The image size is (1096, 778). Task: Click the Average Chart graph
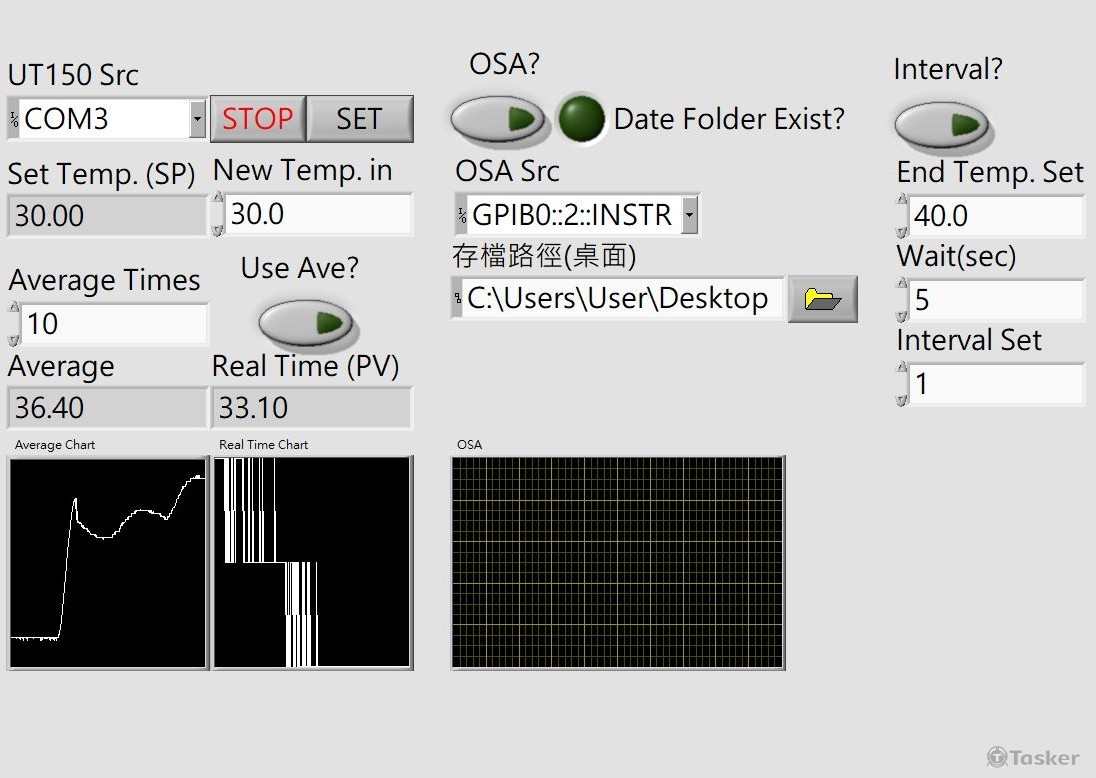(108, 563)
